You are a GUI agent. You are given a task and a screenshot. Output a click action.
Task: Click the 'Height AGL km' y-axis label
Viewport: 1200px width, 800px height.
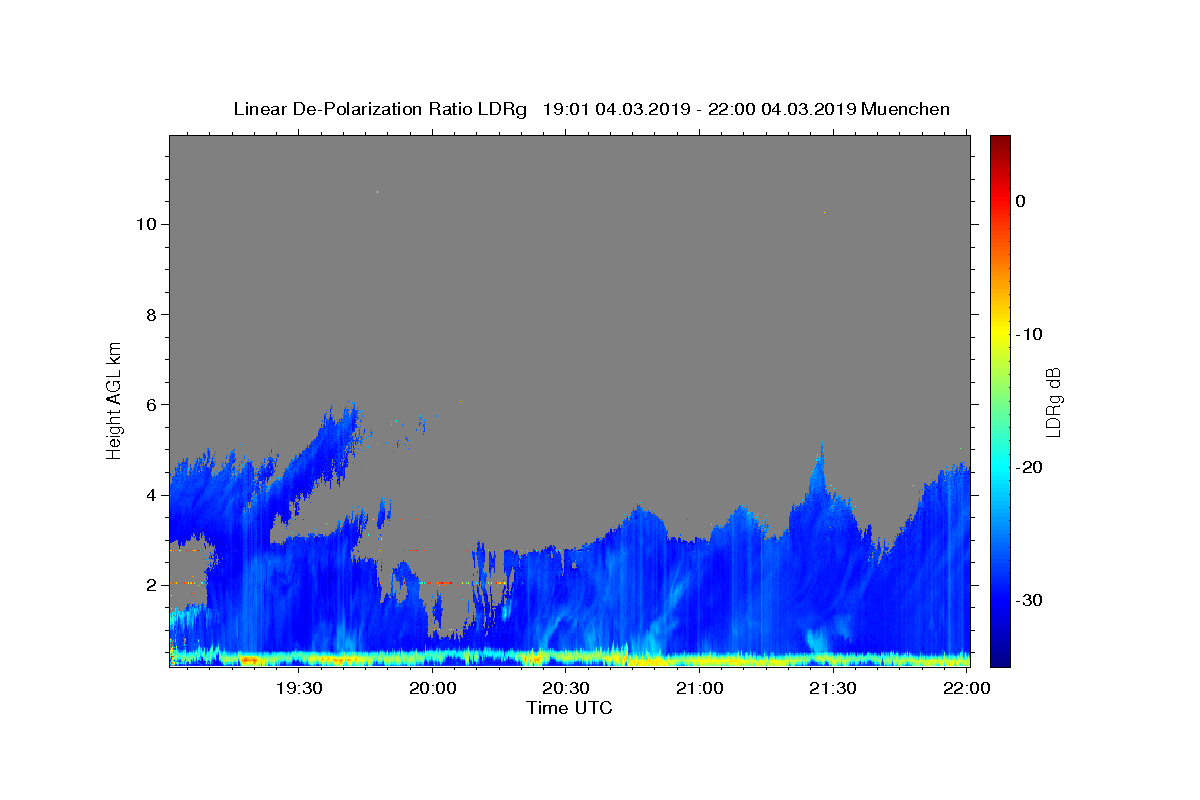tap(115, 399)
